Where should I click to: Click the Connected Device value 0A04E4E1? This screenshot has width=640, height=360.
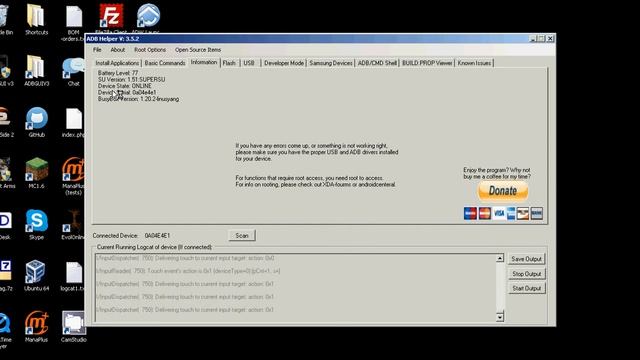[x=157, y=236]
